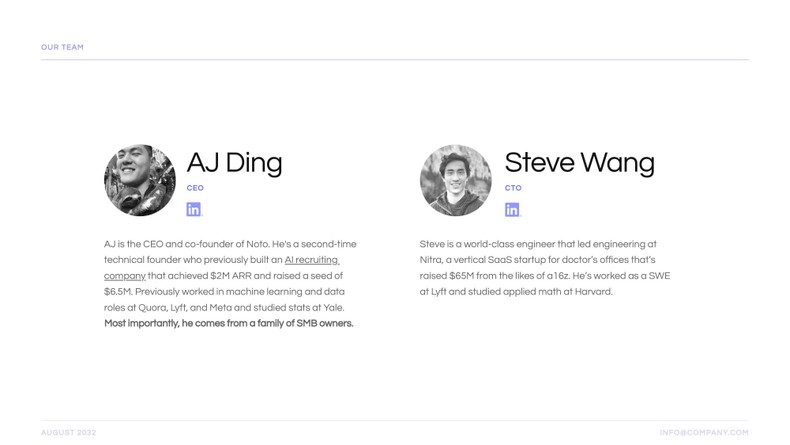
Task: Click the CTO title label
Action: [513, 188]
